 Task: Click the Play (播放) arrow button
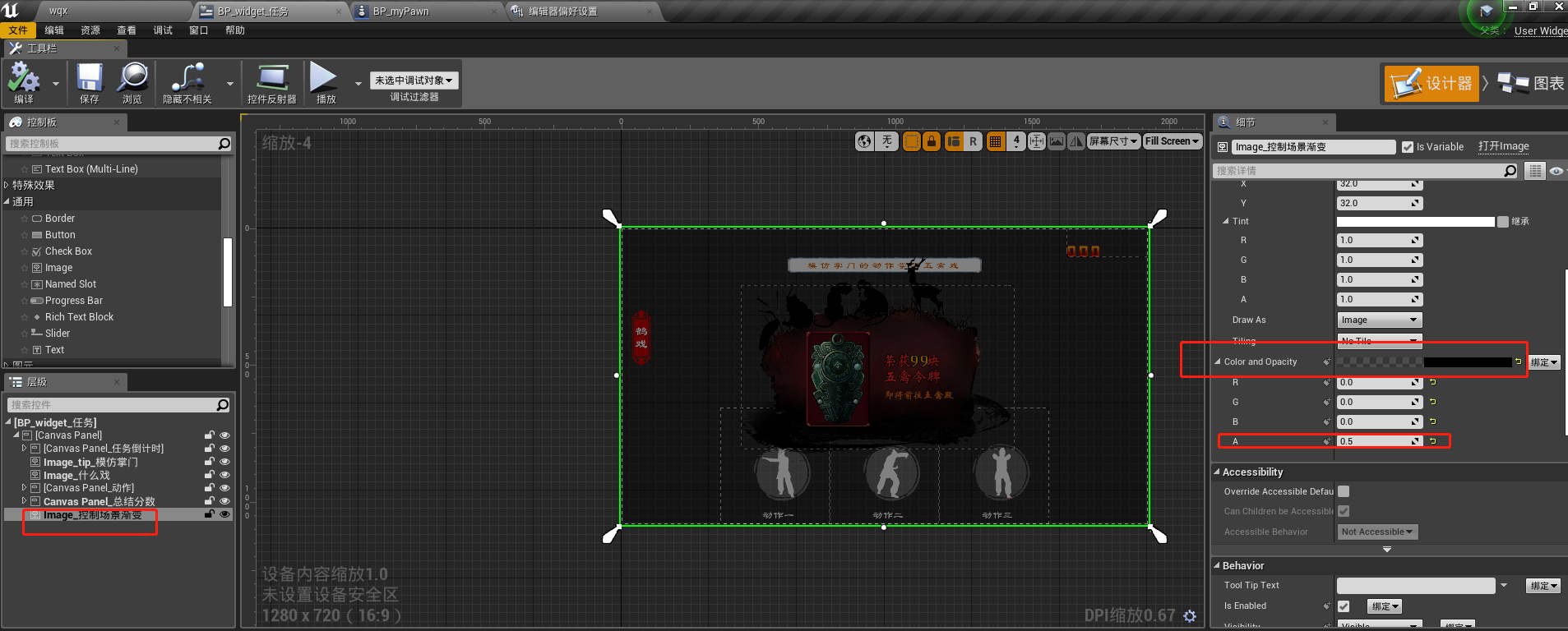(324, 77)
